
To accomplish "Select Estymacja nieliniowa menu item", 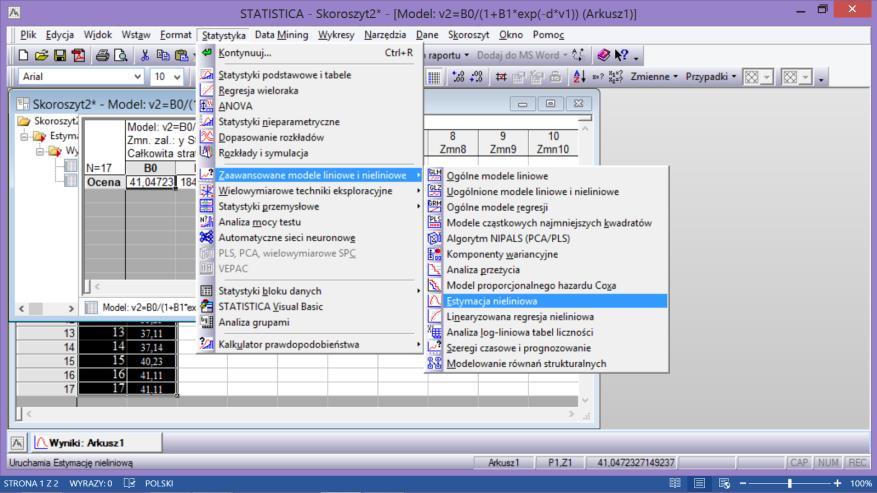I will tap(546, 301).
